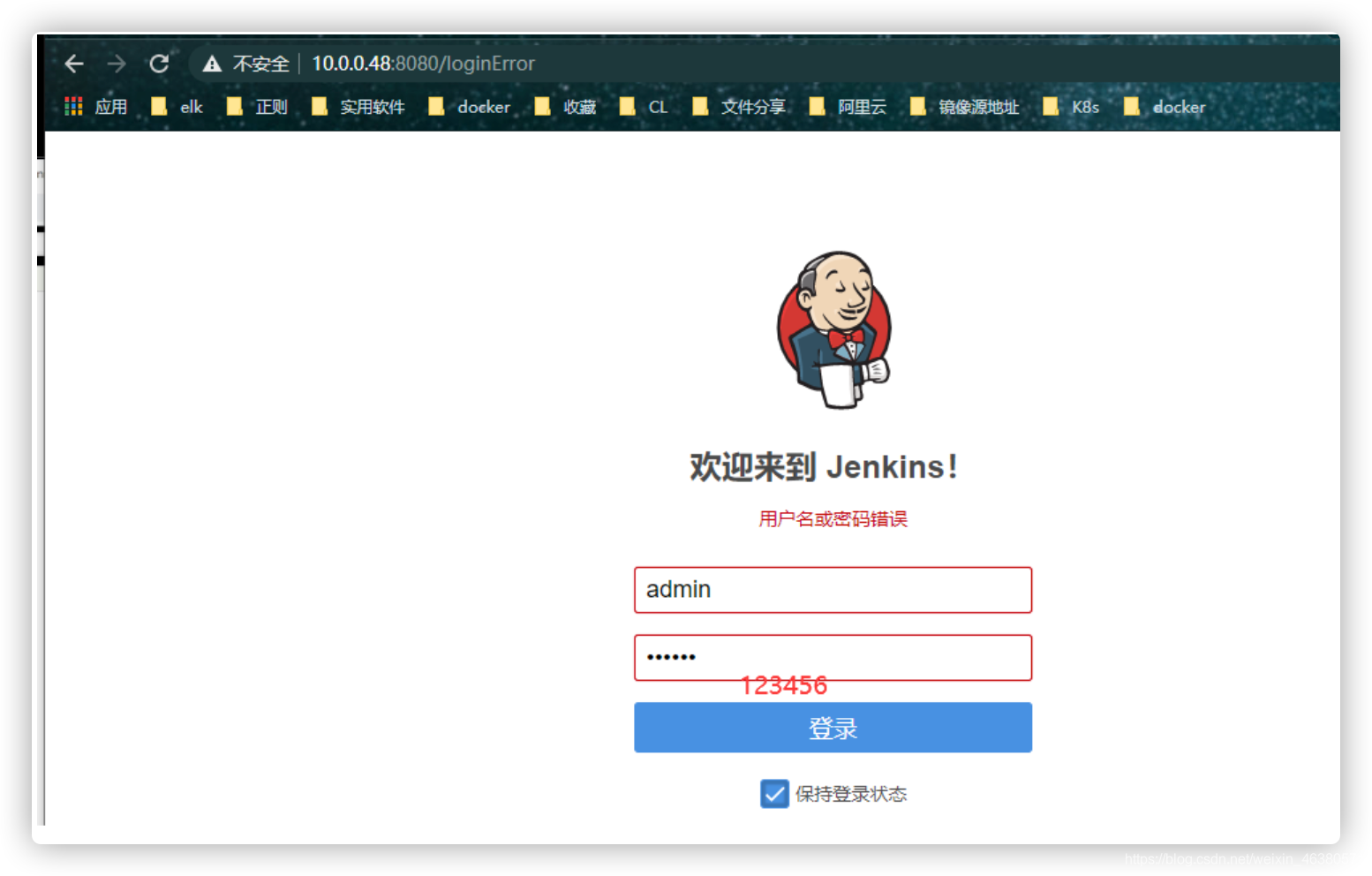Reload the page with the refresh icon

point(159,64)
